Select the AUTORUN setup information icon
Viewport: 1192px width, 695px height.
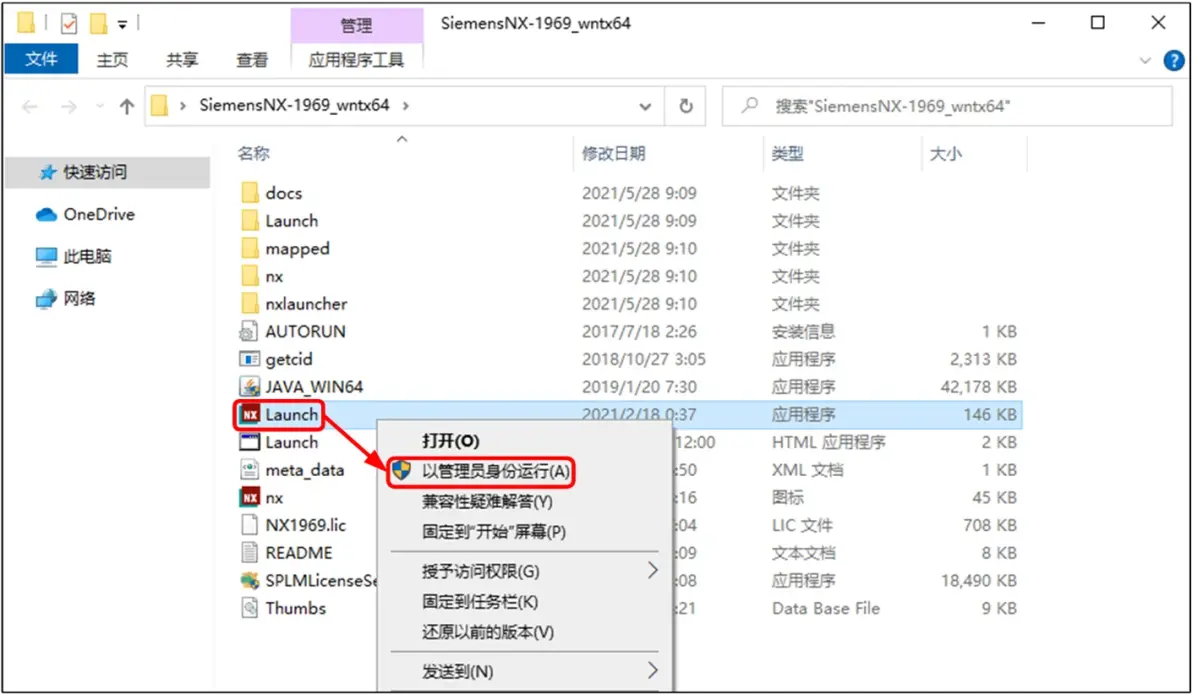click(249, 332)
